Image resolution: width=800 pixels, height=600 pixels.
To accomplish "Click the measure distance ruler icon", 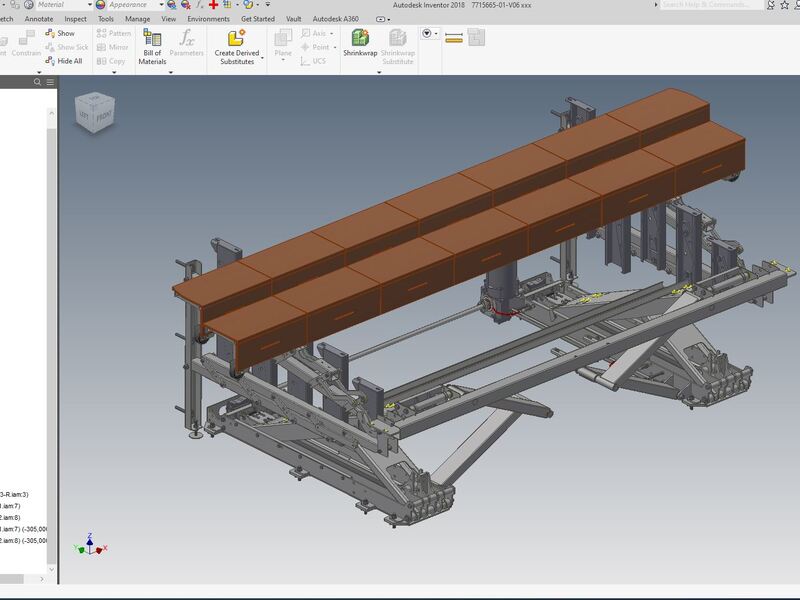I will click(x=454, y=37).
